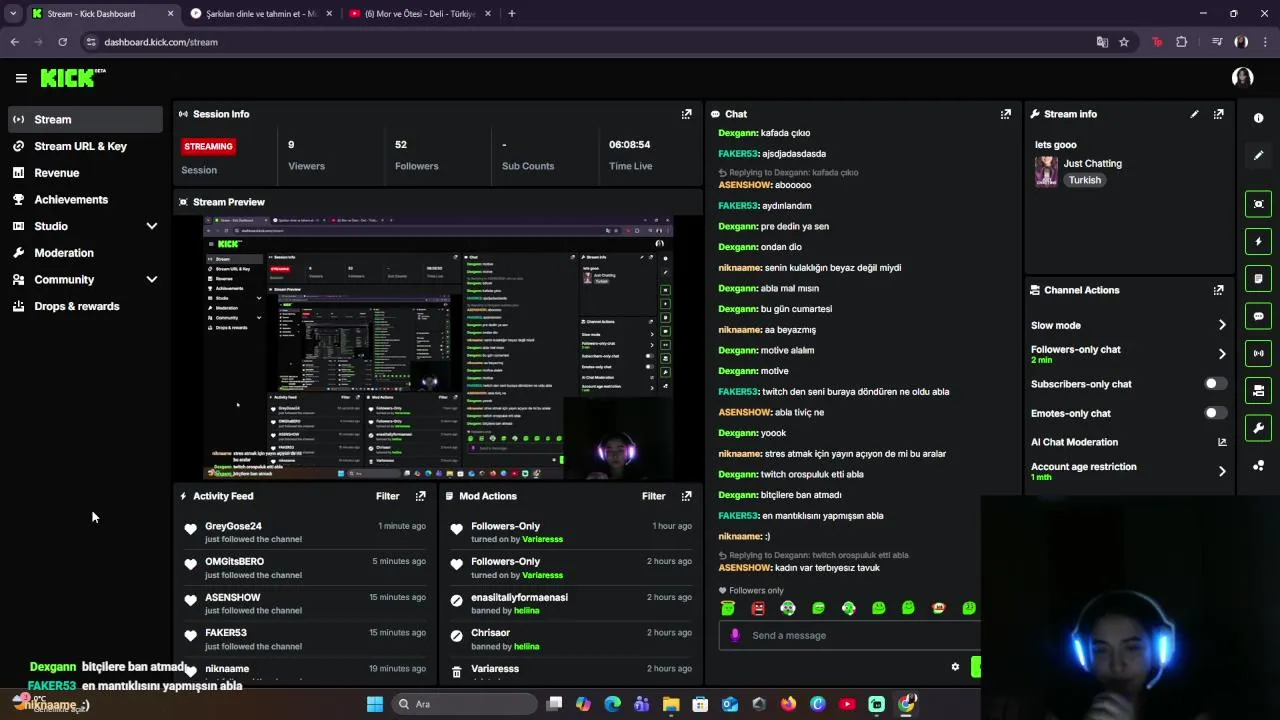The height and width of the screenshot is (720, 1280).
Task: Open Google Translate icon in address bar
Action: pos(1102,42)
